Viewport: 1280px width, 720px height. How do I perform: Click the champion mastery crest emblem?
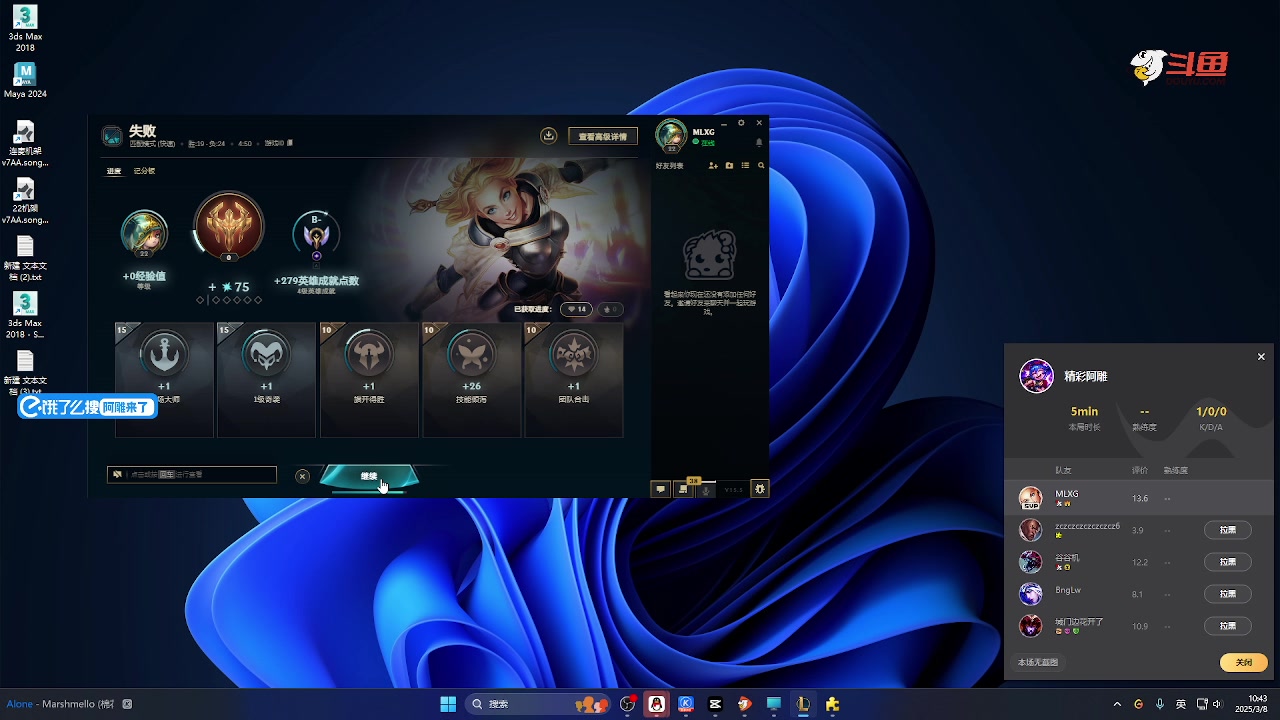pos(229,226)
